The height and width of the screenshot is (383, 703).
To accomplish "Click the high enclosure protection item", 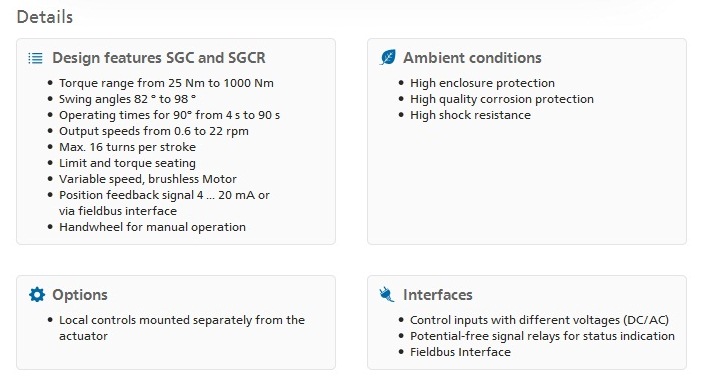I will [x=482, y=83].
